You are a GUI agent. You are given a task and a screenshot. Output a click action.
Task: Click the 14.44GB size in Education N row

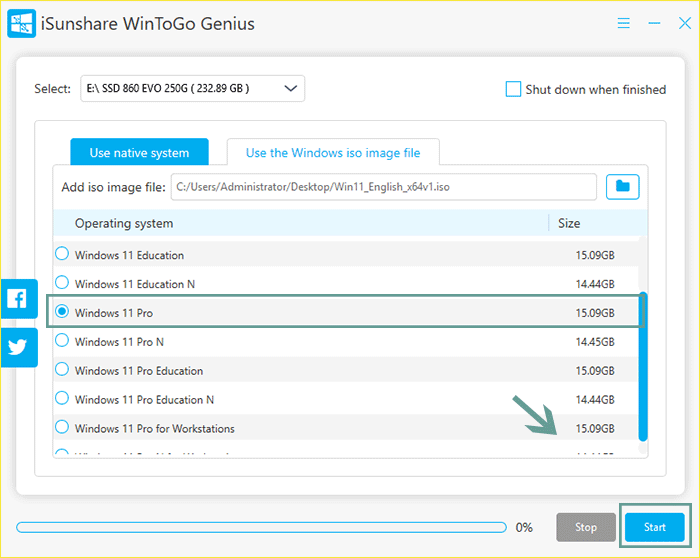click(x=595, y=284)
